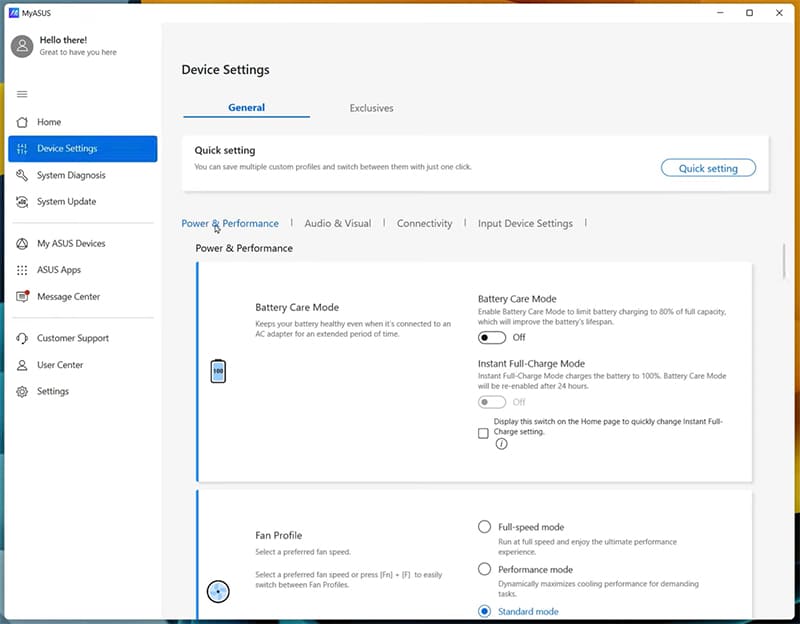Select Performance mode fan profile

485,569
